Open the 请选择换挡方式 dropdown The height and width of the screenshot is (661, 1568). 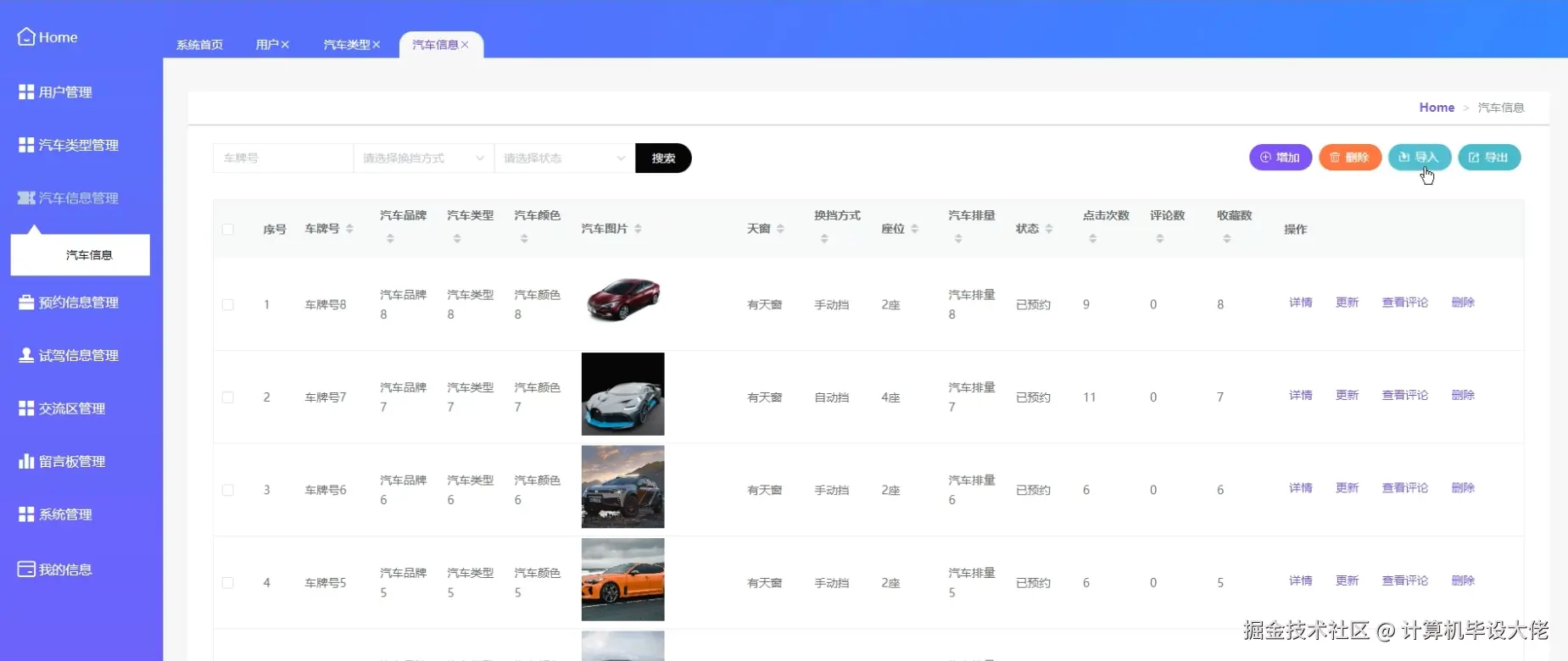coord(423,158)
